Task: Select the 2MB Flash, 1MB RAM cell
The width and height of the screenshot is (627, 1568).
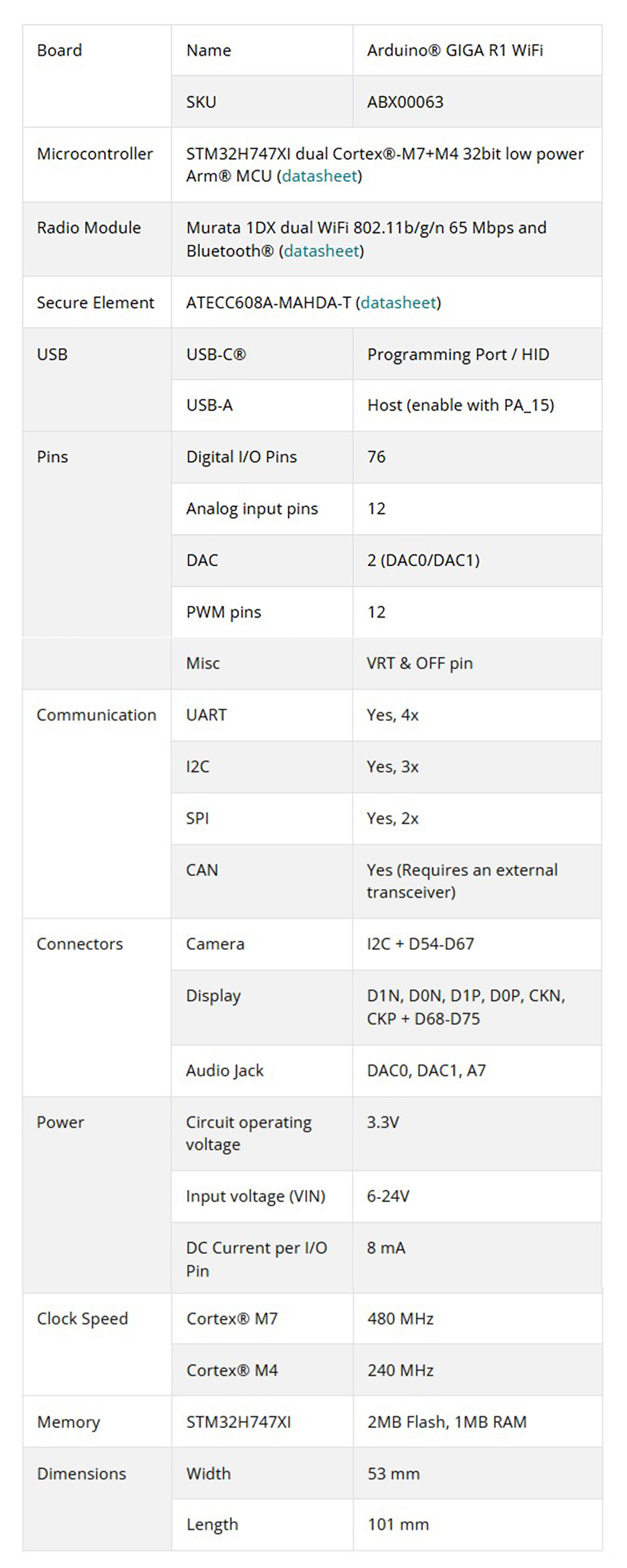Action: tap(447, 1422)
